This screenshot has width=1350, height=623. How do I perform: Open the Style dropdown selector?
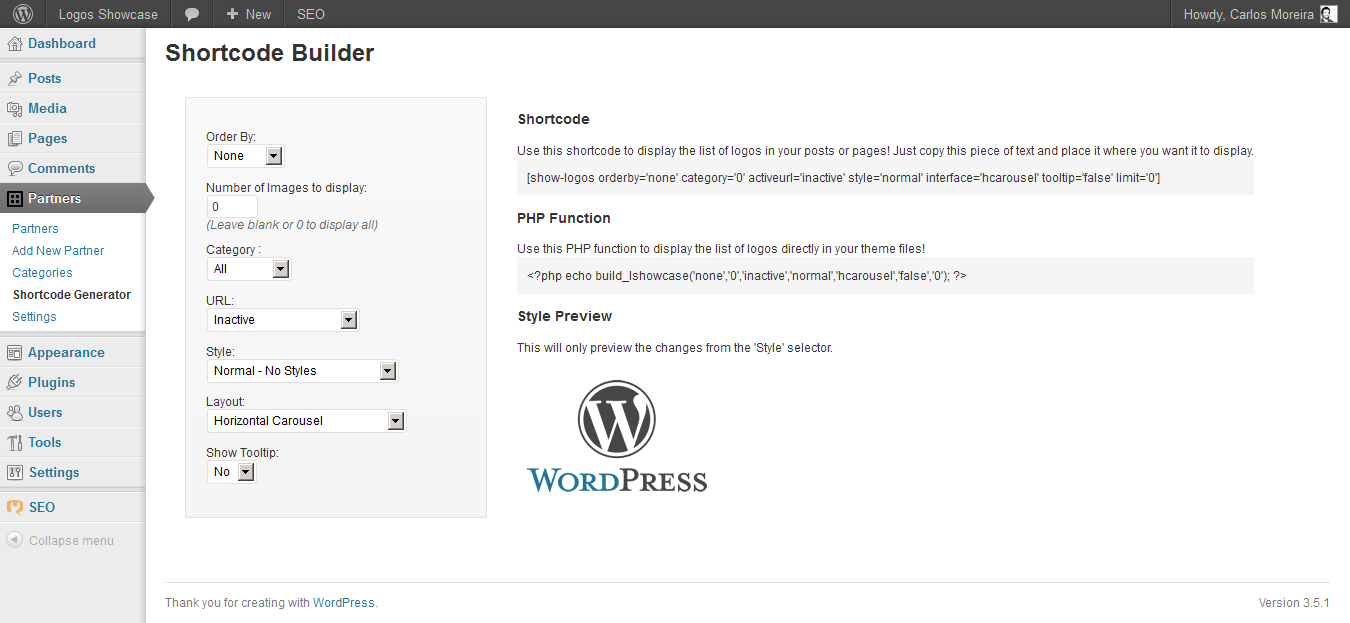pos(303,371)
